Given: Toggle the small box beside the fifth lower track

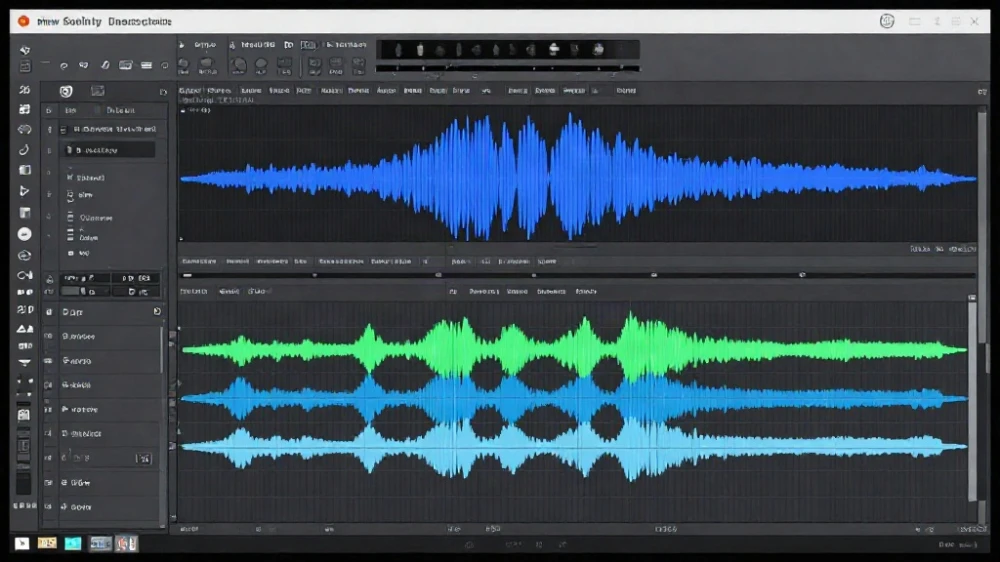Looking at the screenshot, I should pos(48,434).
